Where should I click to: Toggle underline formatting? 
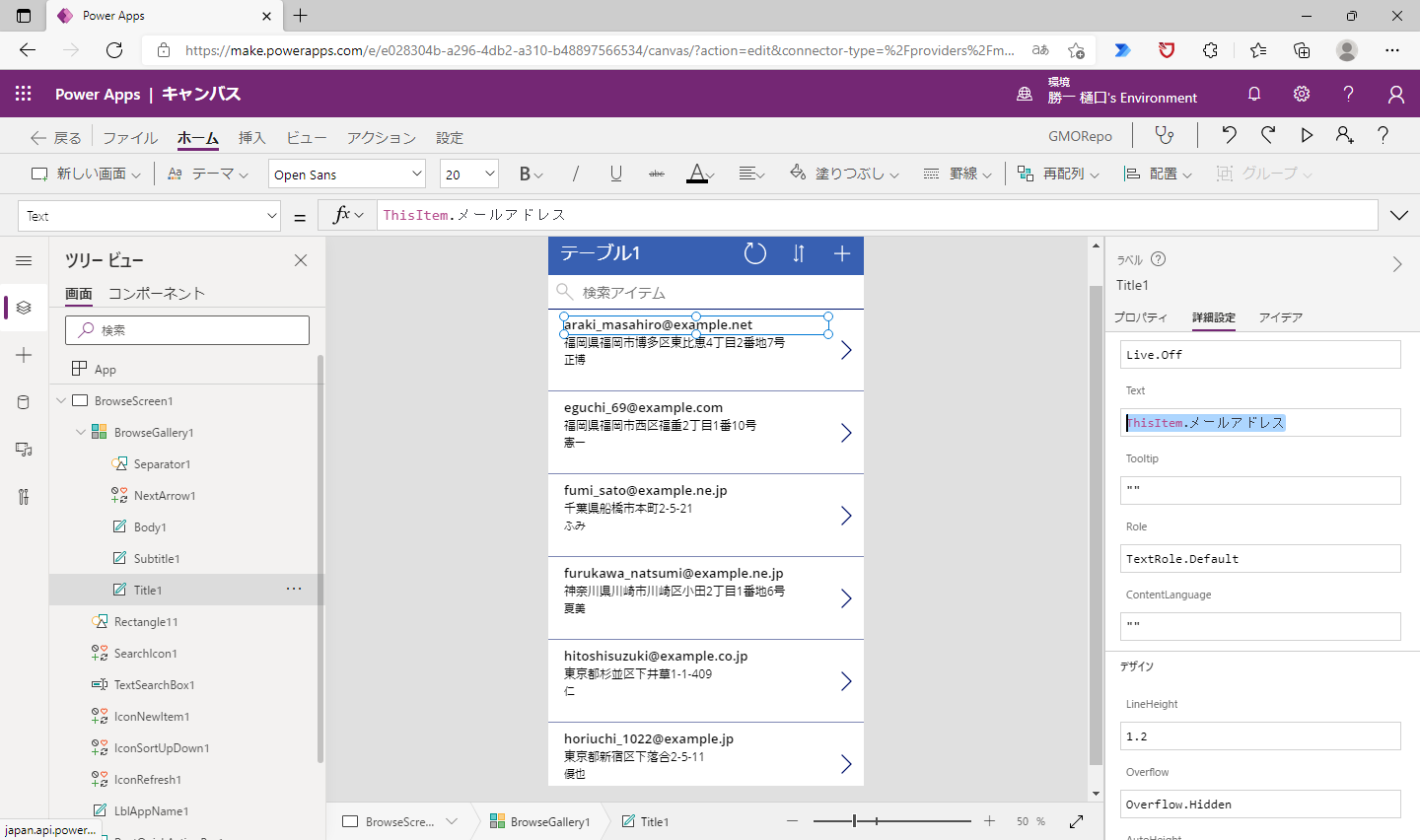pyautogui.click(x=616, y=174)
